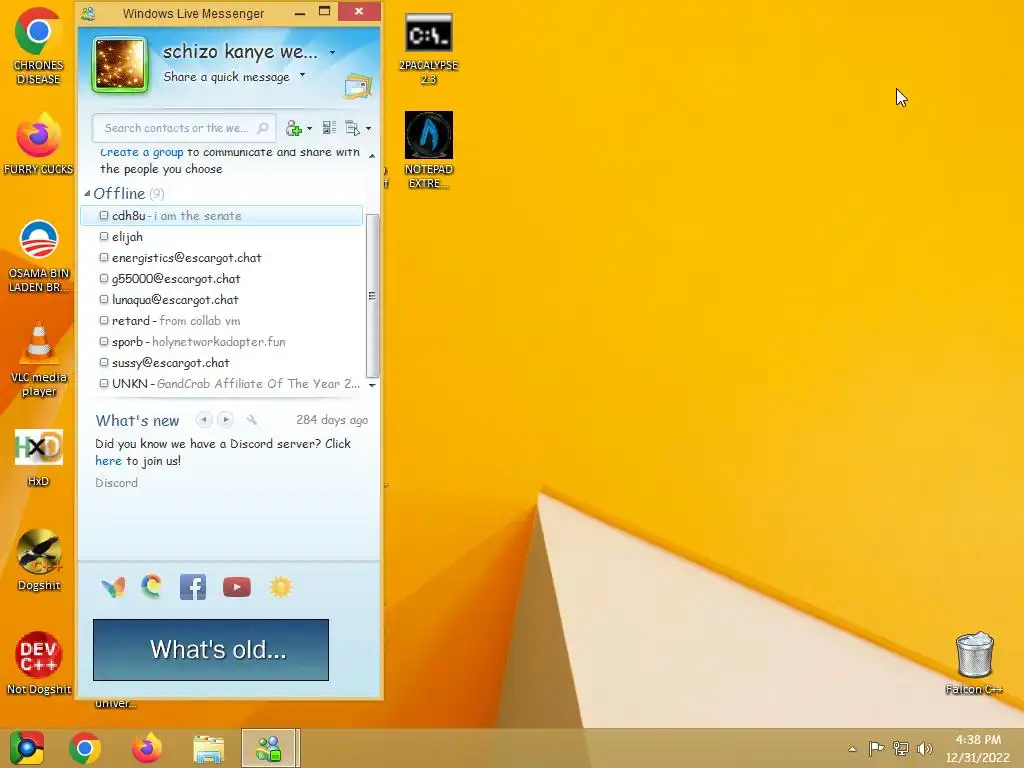Image resolution: width=1024 pixels, height=768 pixels.
Task: Click the taskbar clock showing 4:38 PM
Action: [978, 748]
